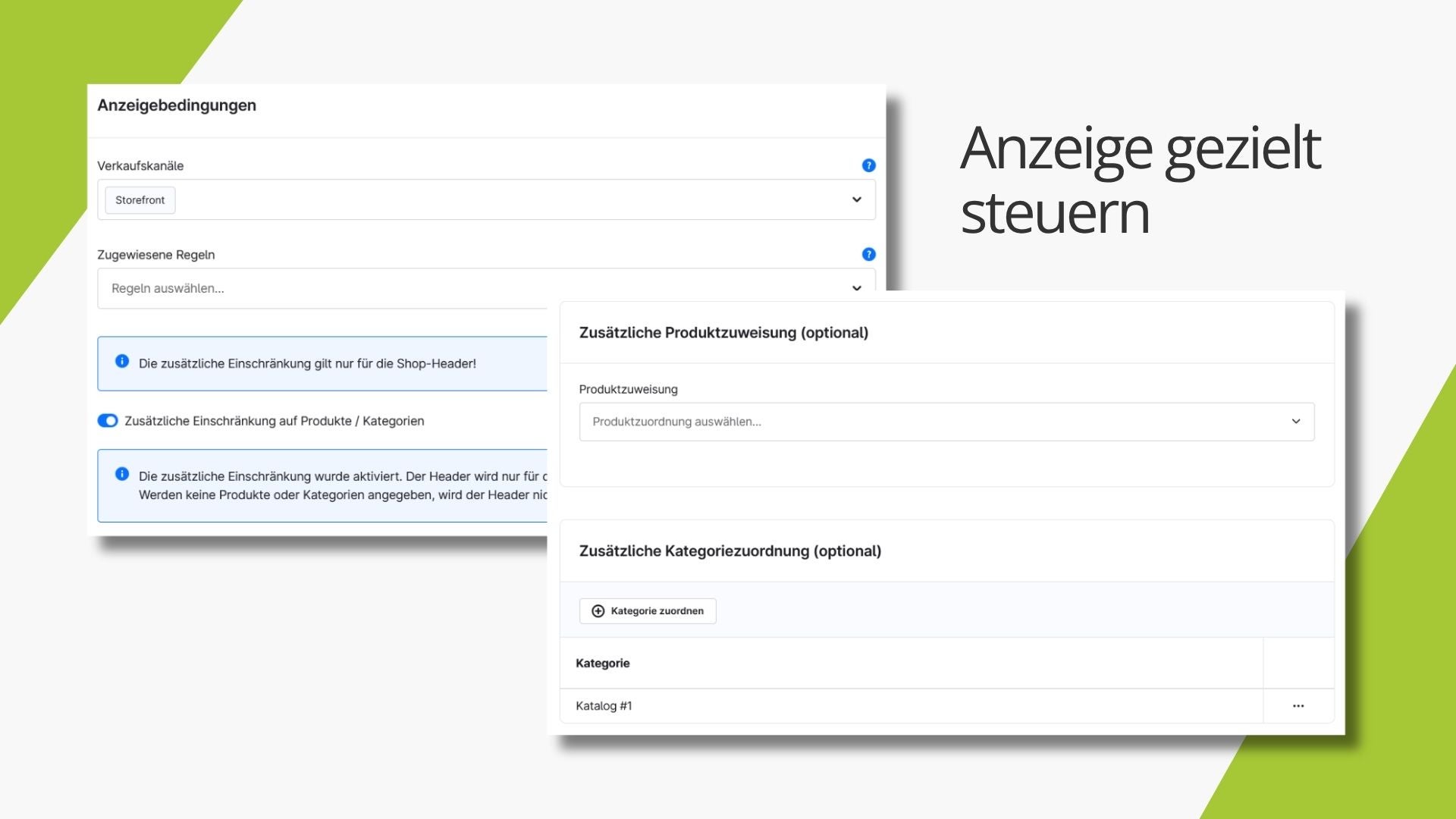The height and width of the screenshot is (819, 1456).
Task: Click info icon in Shop-Header notice
Action: [121, 361]
